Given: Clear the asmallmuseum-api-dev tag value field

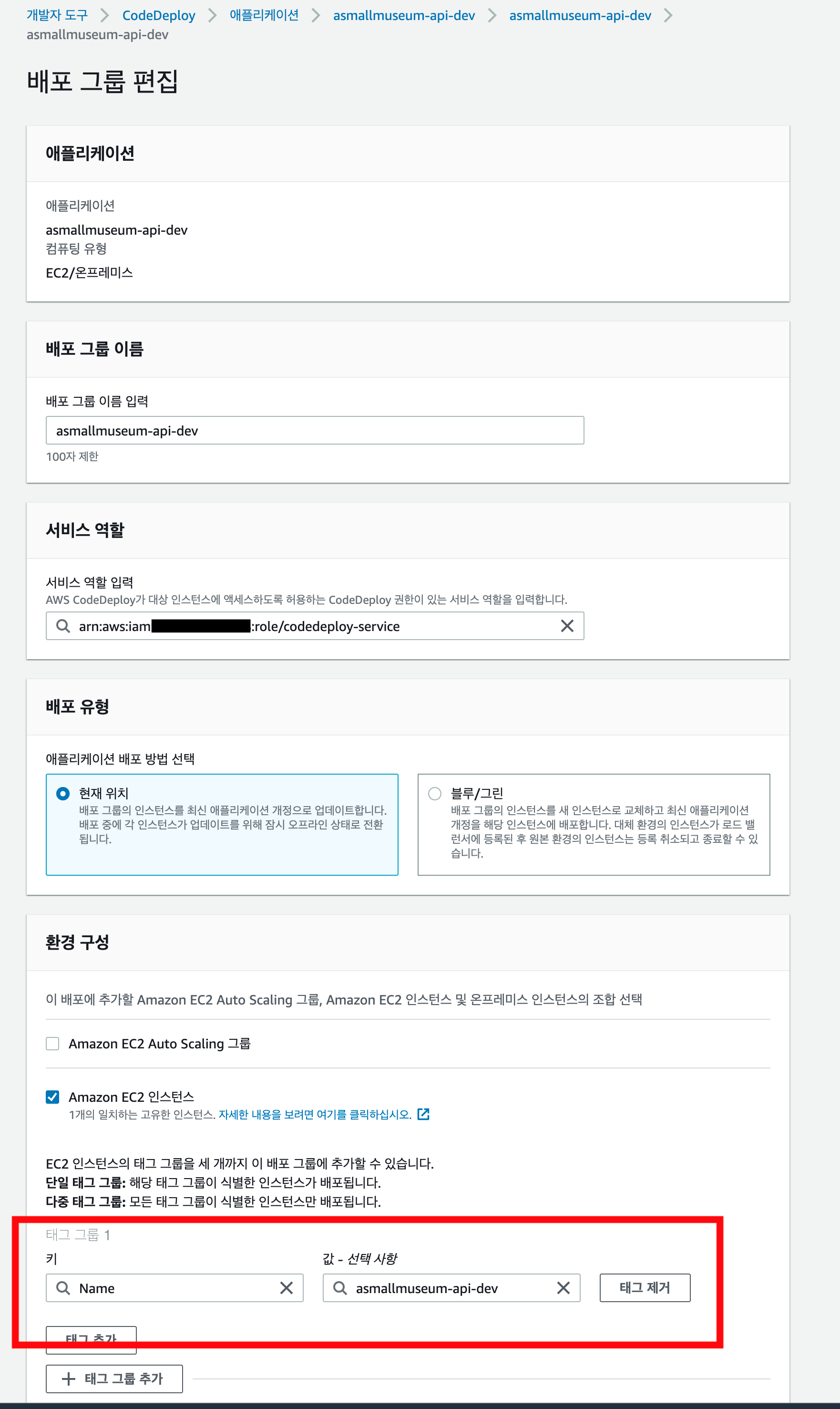Looking at the screenshot, I should pos(563,1288).
